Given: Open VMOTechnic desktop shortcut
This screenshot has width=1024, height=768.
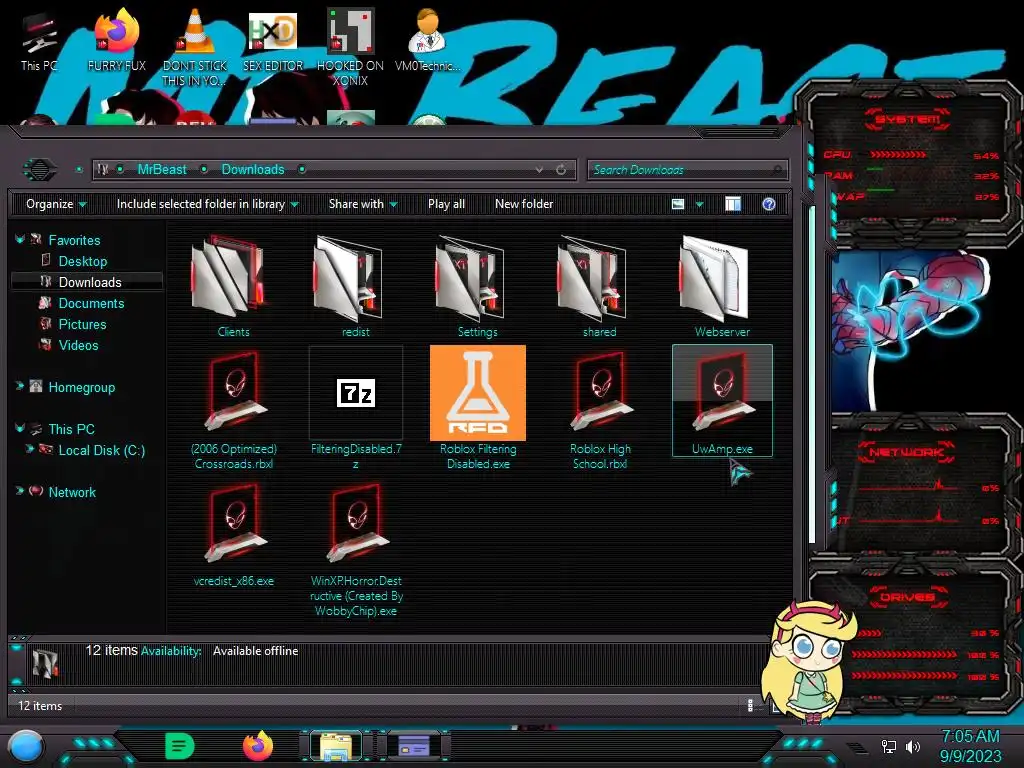Looking at the screenshot, I should point(427,40).
